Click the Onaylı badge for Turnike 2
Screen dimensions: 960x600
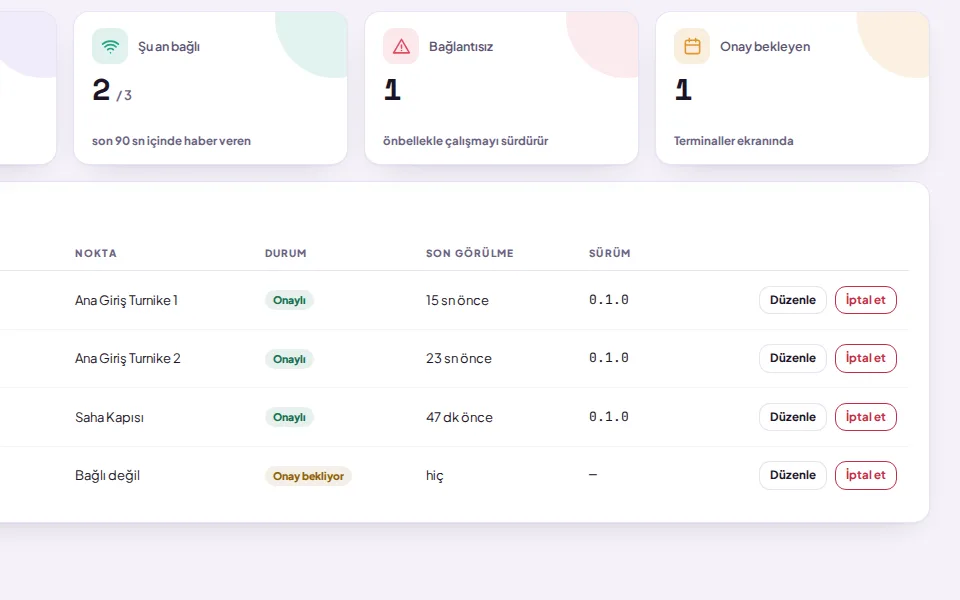tap(289, 359)
